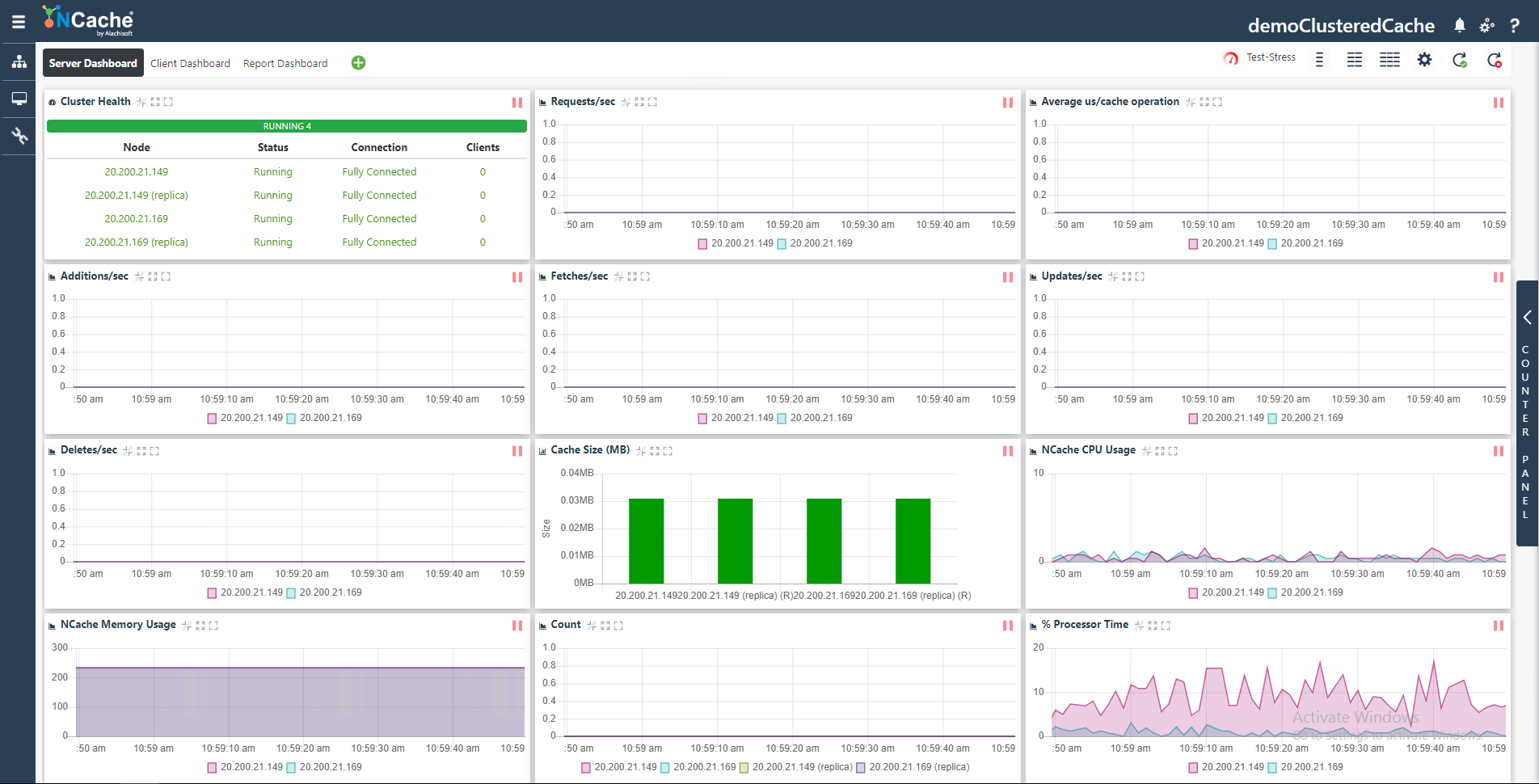The image size is (1539, 784).
Task: Open dashboard settings gear
Action: 1424,60
